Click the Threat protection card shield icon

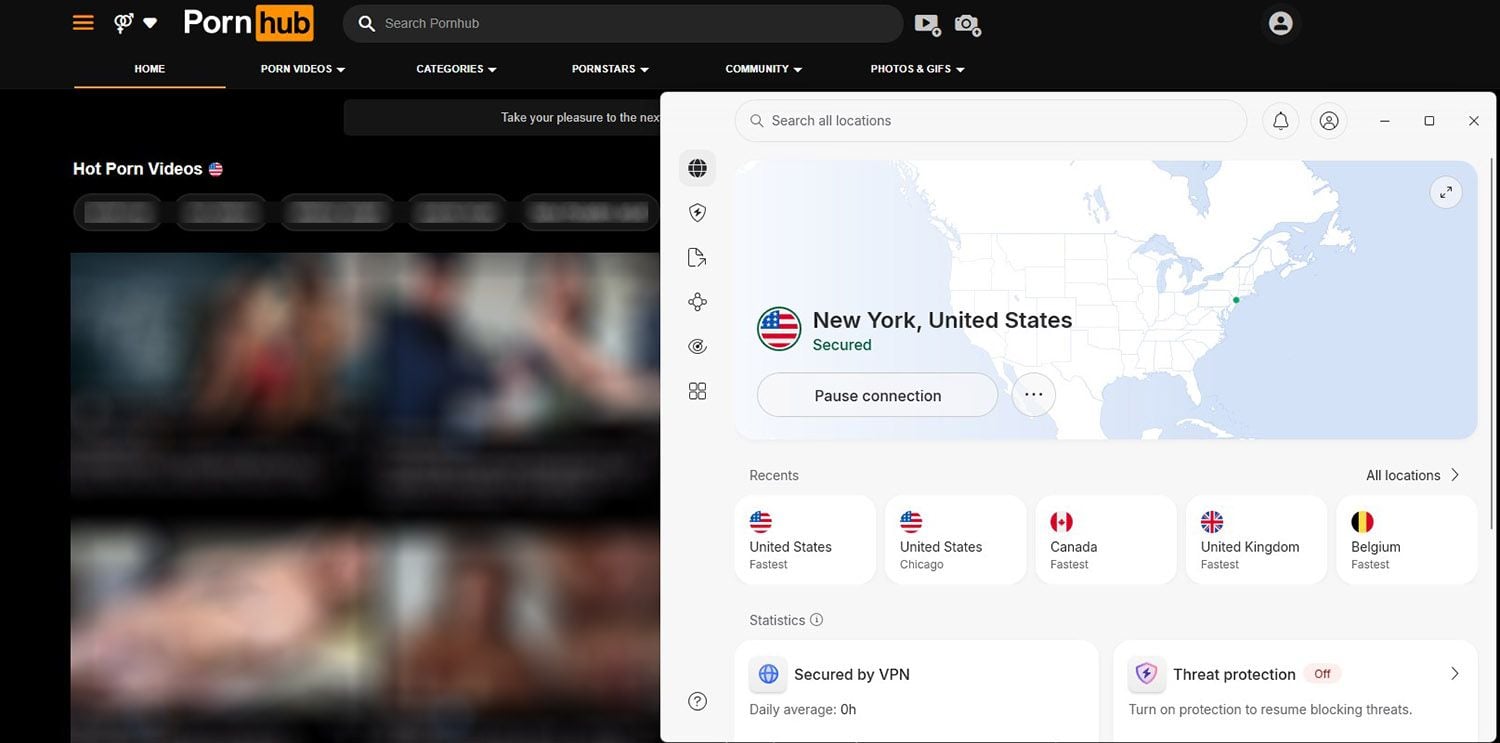(x=1146, y=674)
